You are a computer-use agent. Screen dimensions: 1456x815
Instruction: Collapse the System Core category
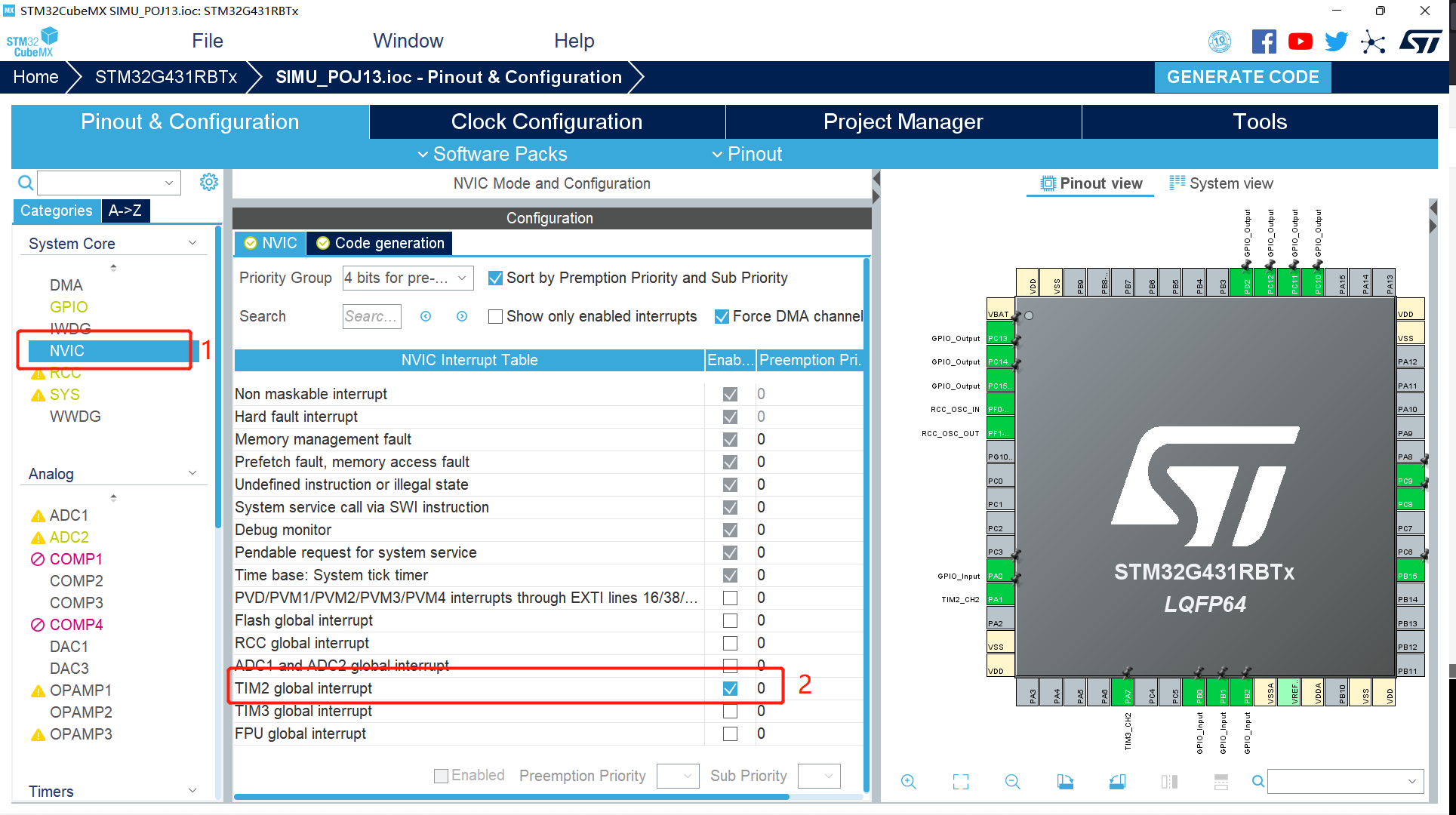tap(192, 243)
